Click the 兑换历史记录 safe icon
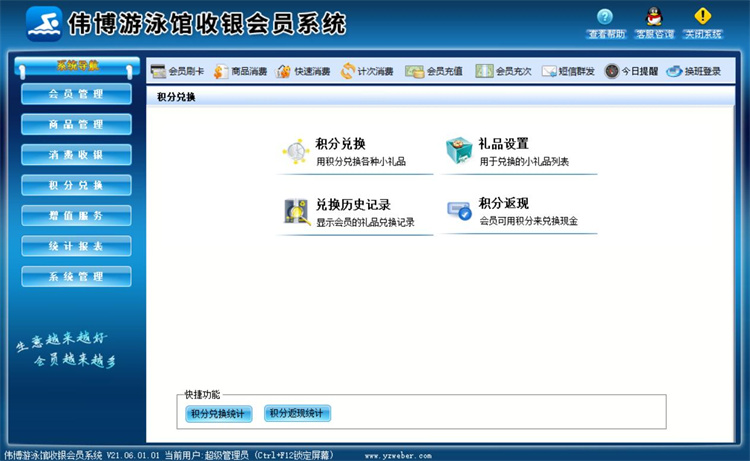Image resolution: width=750 pixels, height=461 pixels. pos(296,211)
